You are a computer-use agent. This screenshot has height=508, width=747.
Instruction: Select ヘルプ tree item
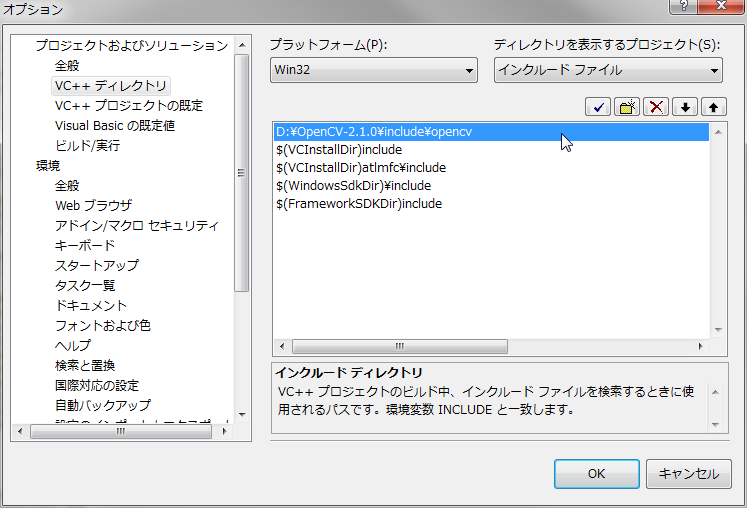tap(72, 345)
